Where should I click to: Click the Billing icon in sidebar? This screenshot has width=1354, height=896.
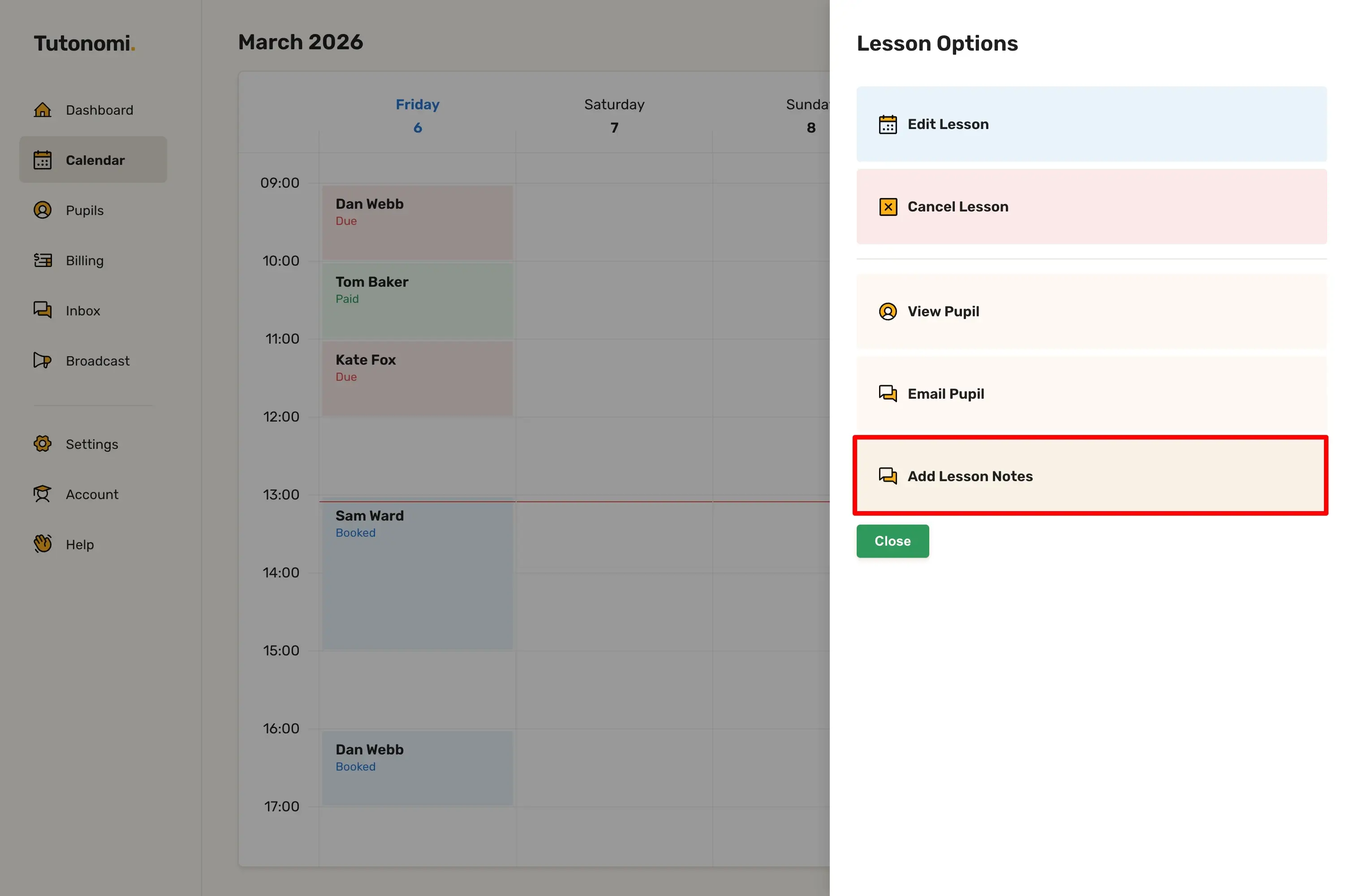pyautogui.click(x=42, y=261)
